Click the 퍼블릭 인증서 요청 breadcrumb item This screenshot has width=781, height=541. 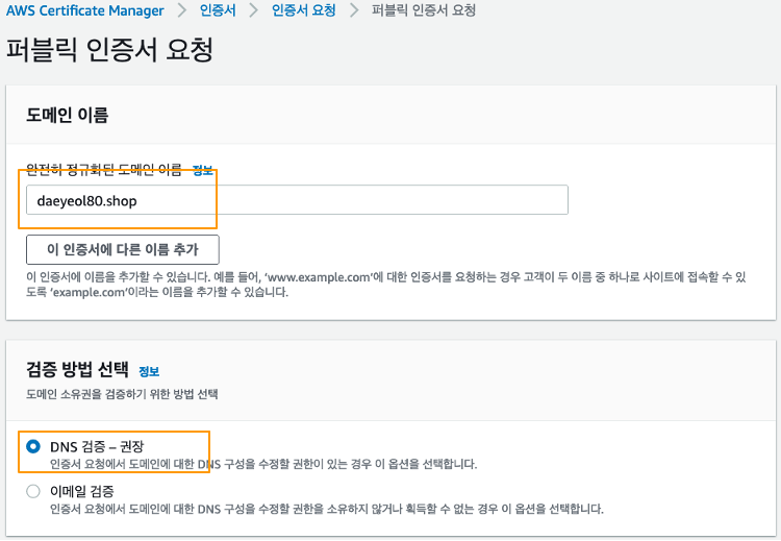point(423,11)
